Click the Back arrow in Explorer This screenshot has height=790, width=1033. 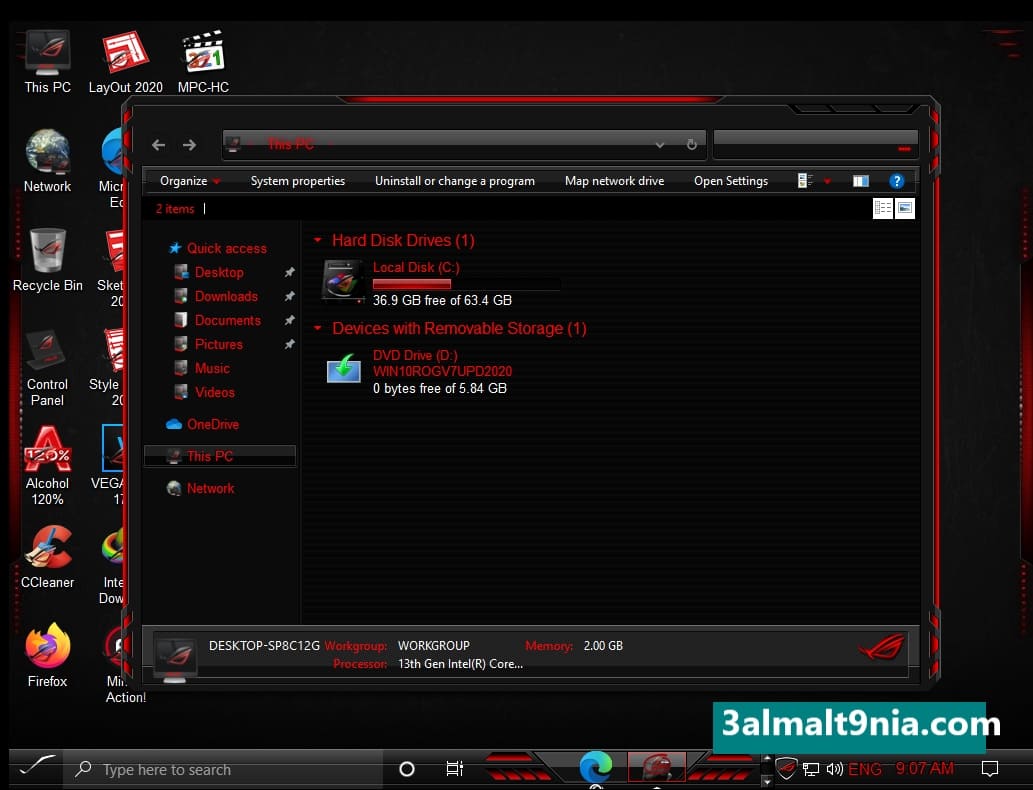158,145
